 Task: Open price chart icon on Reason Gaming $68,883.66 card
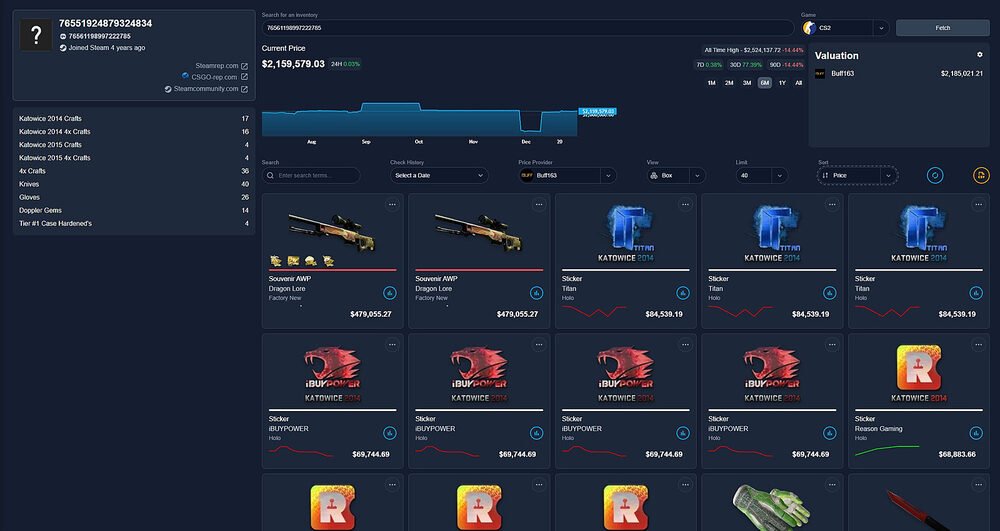(976, 433)
